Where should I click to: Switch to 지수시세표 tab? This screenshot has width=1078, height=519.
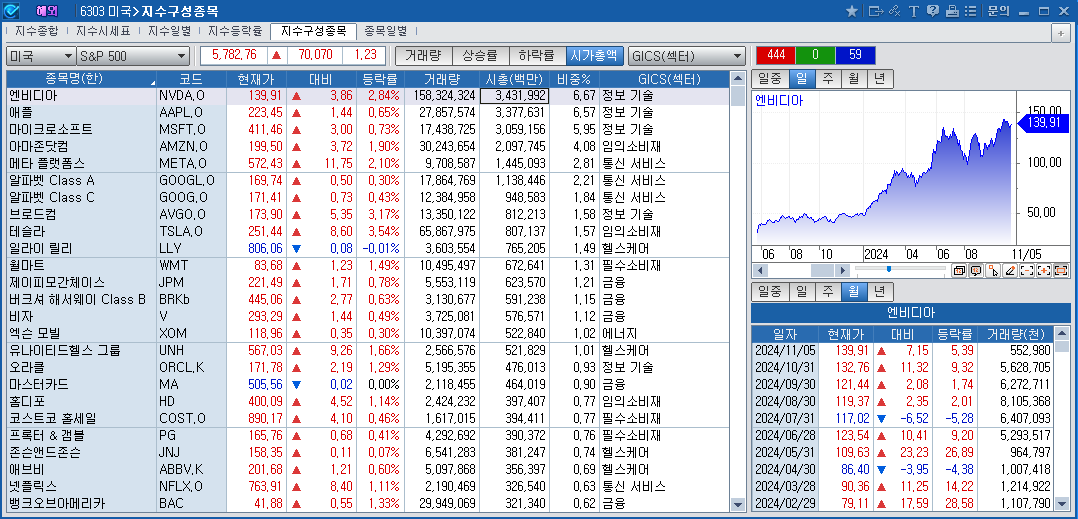tap(103, 31)
